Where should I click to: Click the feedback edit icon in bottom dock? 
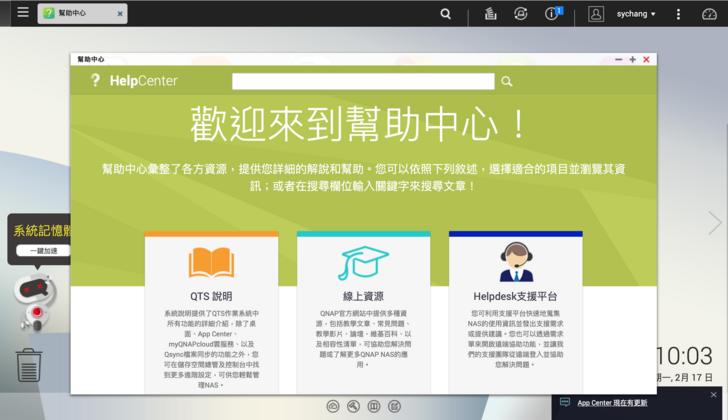[394, 407]
